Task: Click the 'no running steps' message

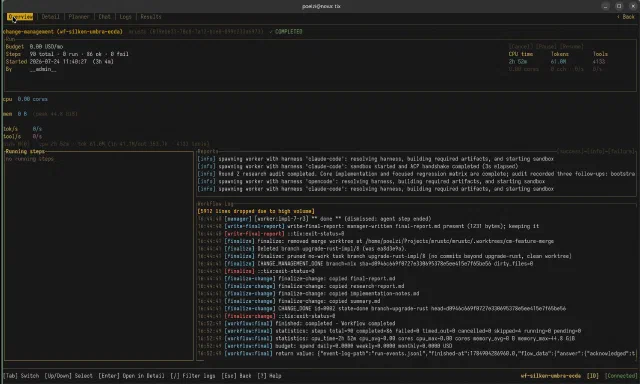Action: click(29, 159)
